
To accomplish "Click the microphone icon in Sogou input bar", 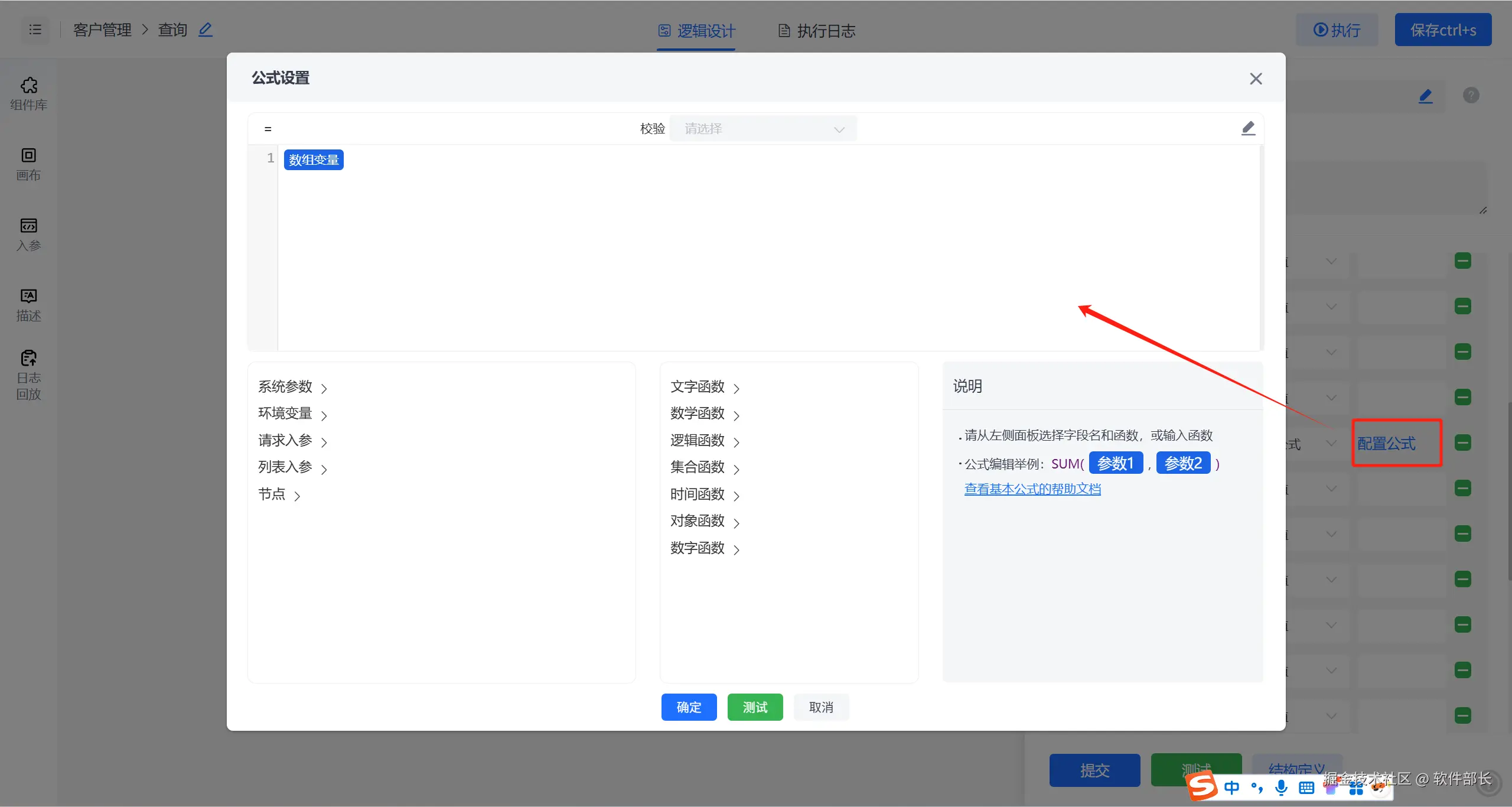I will [1281, 787].
